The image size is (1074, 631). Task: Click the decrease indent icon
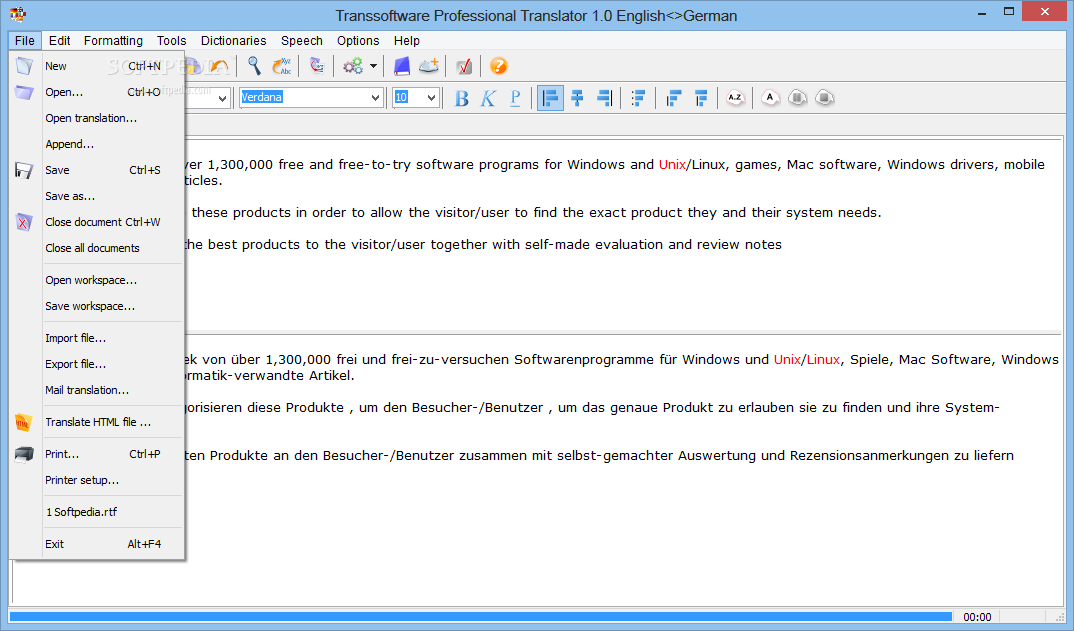point(673,98)
